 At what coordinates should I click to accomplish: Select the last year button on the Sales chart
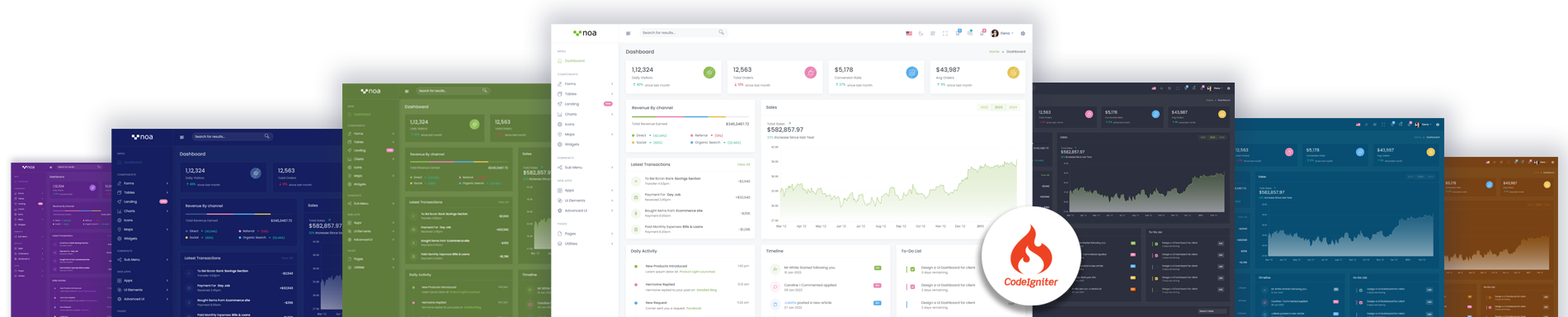click(x=1013, y=107)
